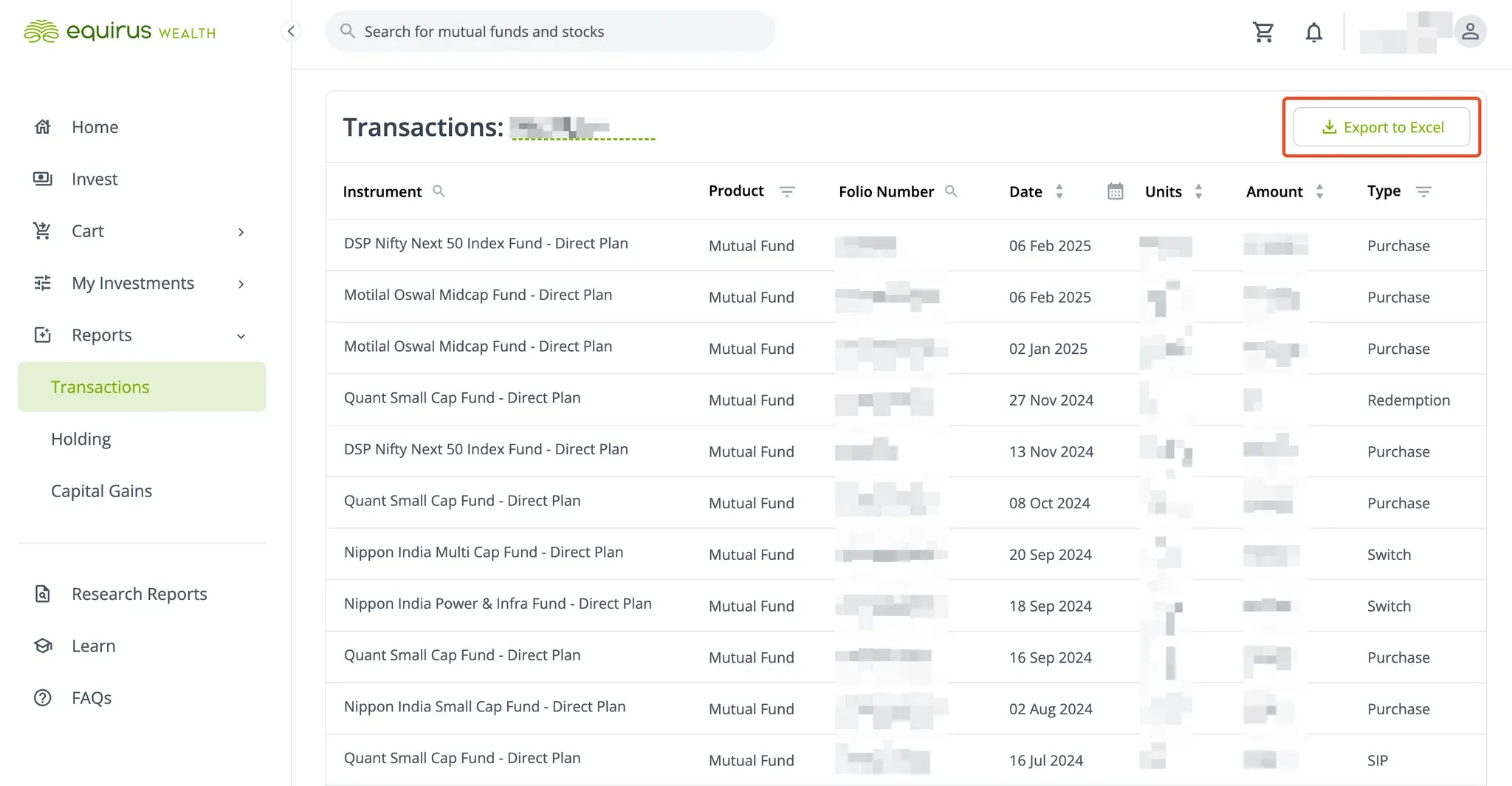Sort the table by Units
Image resolution: width=1512 pixels, height=786 pixels.
pyautogui.click(x=1198, y=191)
